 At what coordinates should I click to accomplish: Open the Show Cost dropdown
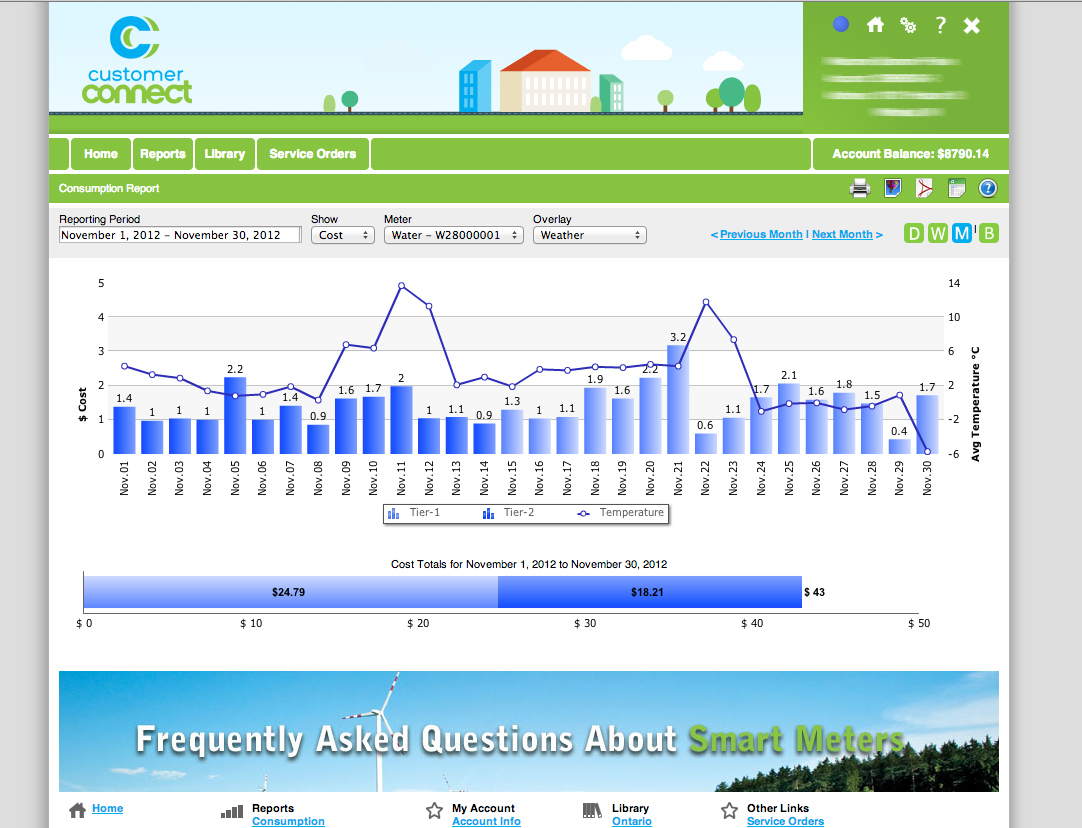pyautogui.click(x=342, y=235)
